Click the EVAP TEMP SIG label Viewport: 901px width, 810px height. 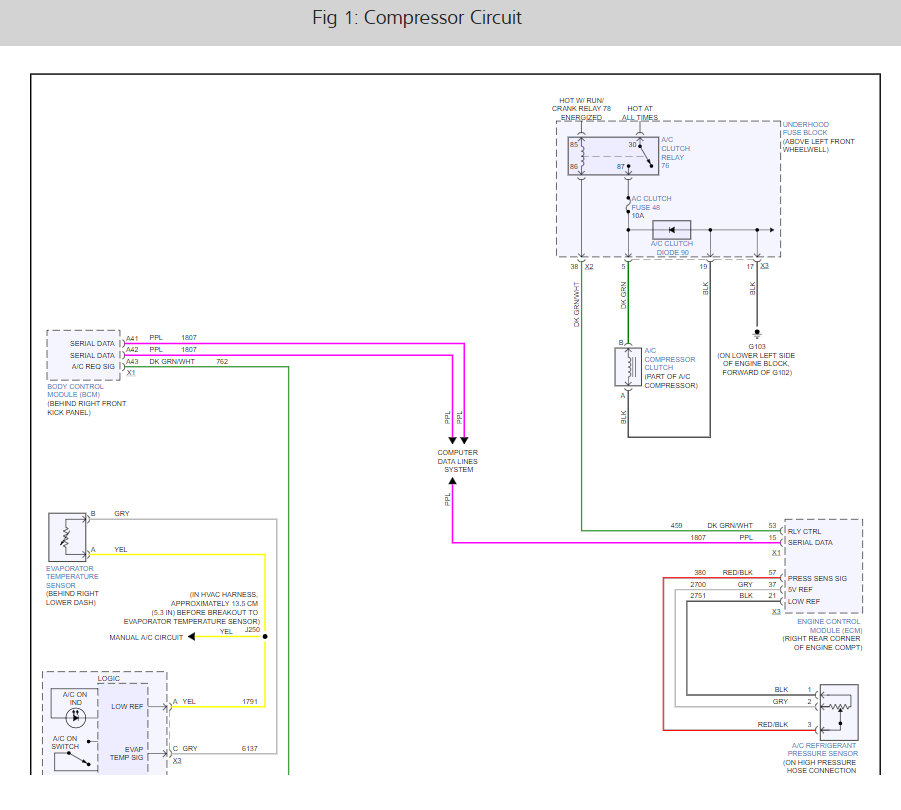(126, 753)
